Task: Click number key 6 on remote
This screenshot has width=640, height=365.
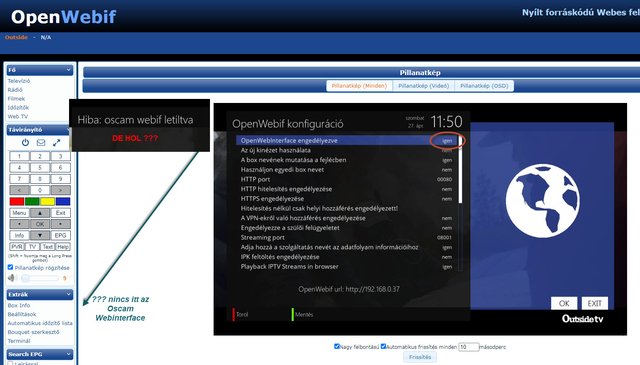Action: [60, 167]
